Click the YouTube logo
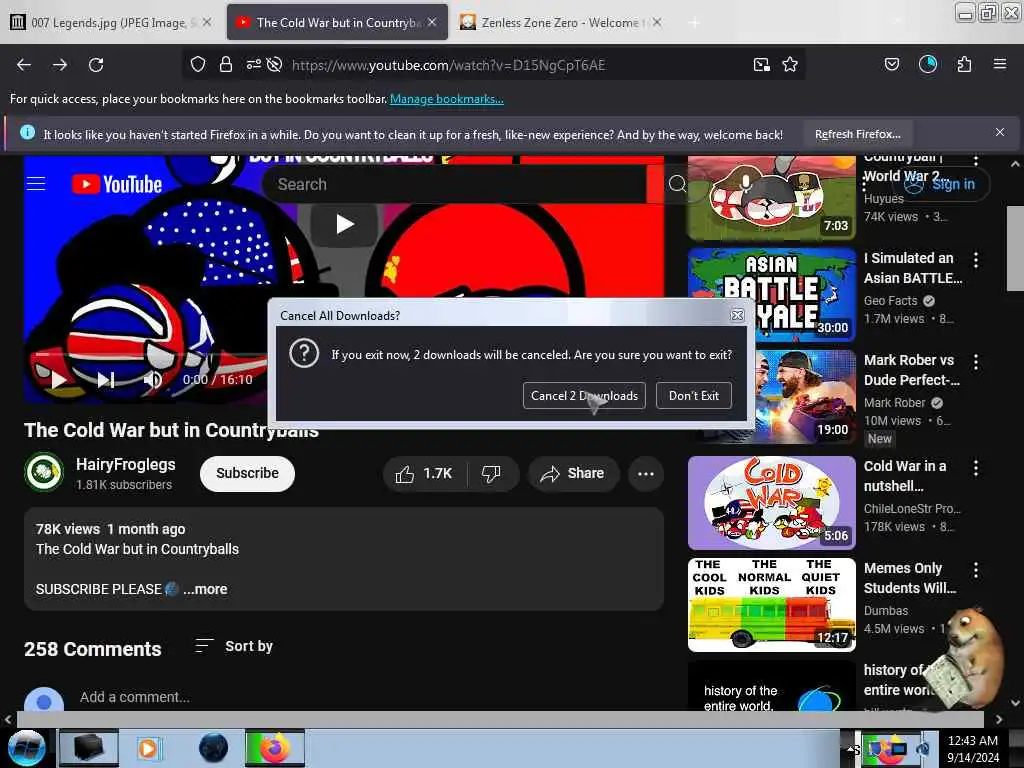Screen dimensions: 1024x768 [117, 184]
